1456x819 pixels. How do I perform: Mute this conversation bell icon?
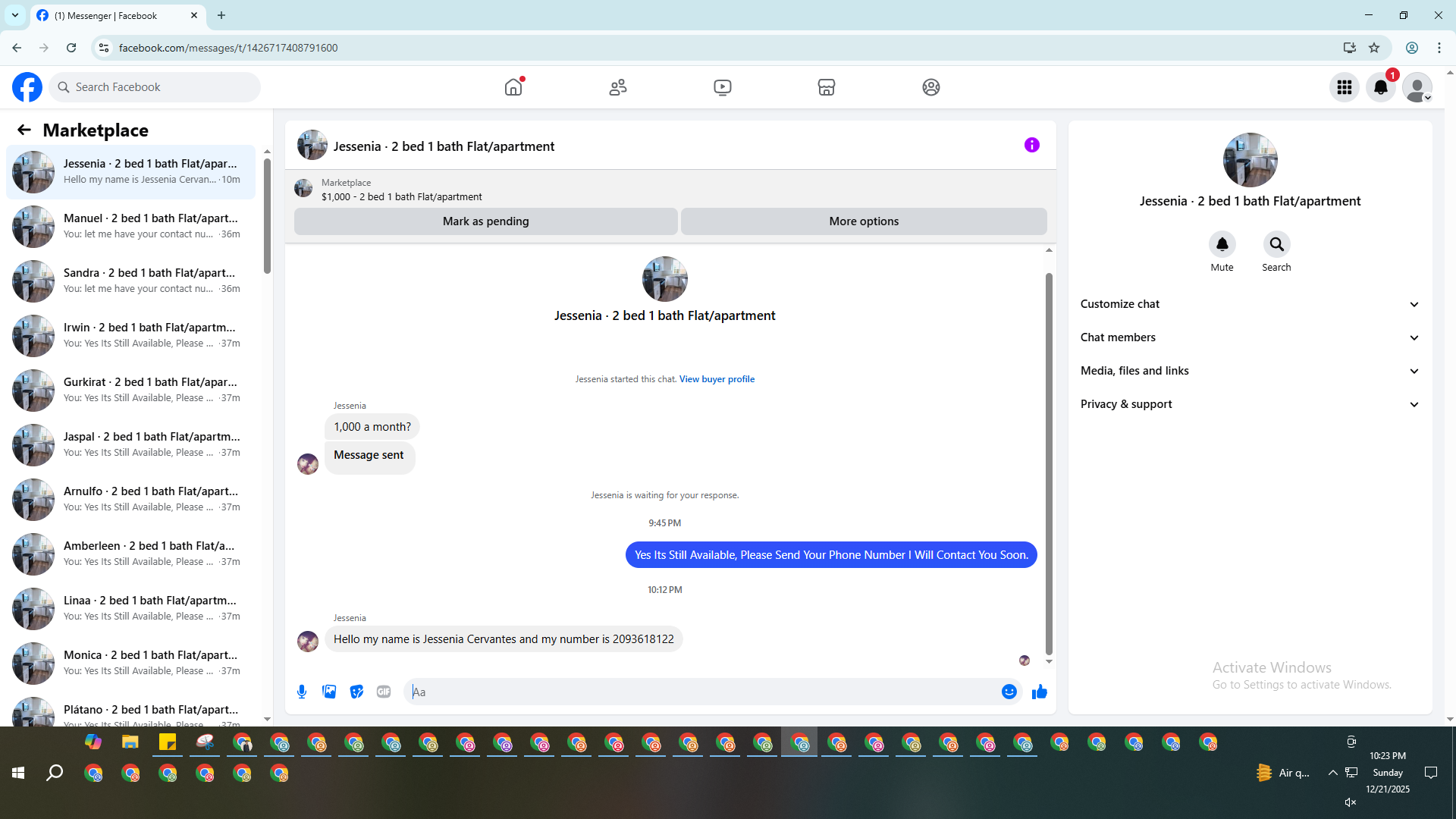pos(1222,244)
